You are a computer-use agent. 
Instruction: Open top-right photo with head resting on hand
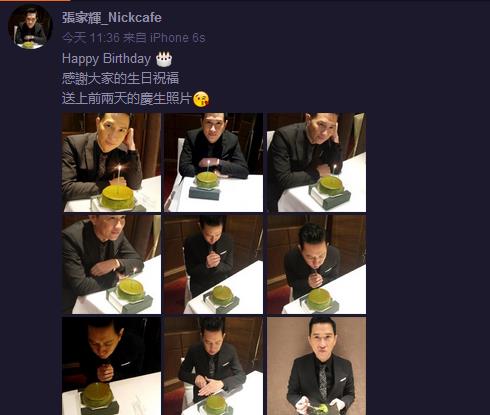tap(316, 162)
